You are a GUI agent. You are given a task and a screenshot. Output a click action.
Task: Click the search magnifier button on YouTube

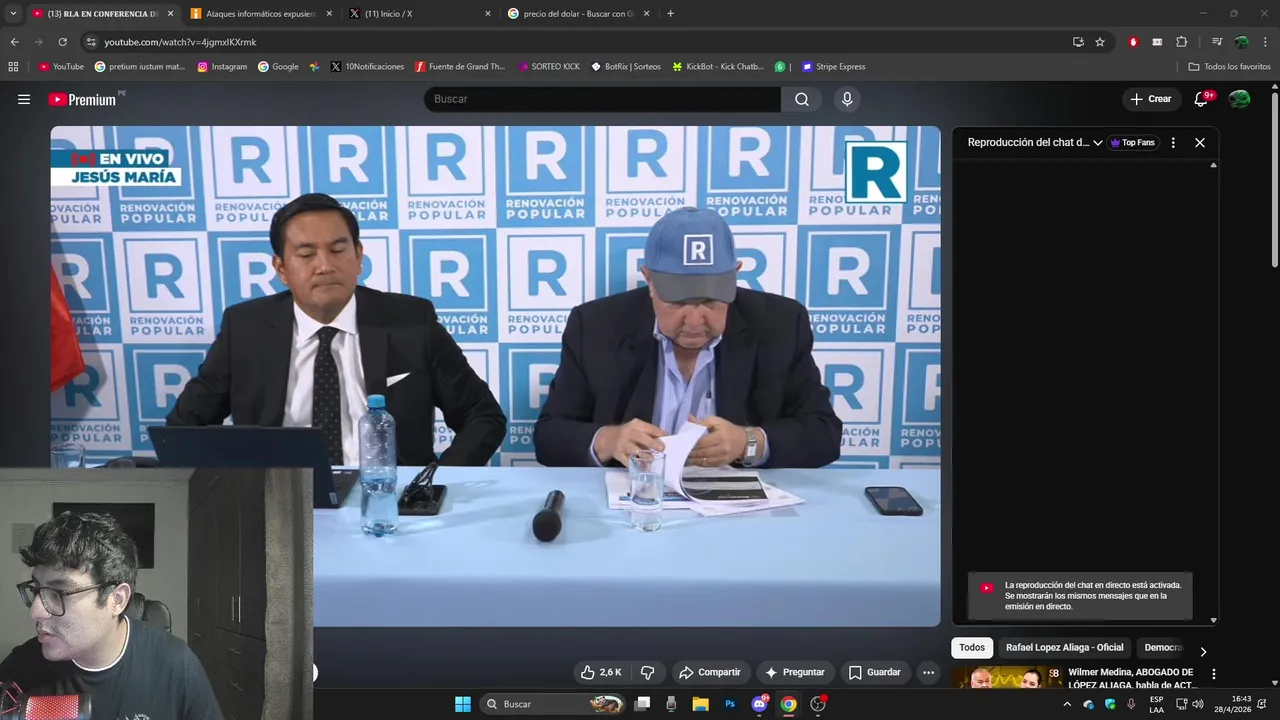coord(802,99)
